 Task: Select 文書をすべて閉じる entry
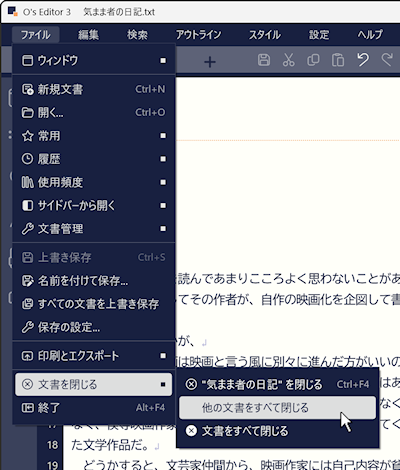pyautogui.click(x=277, y=431)
